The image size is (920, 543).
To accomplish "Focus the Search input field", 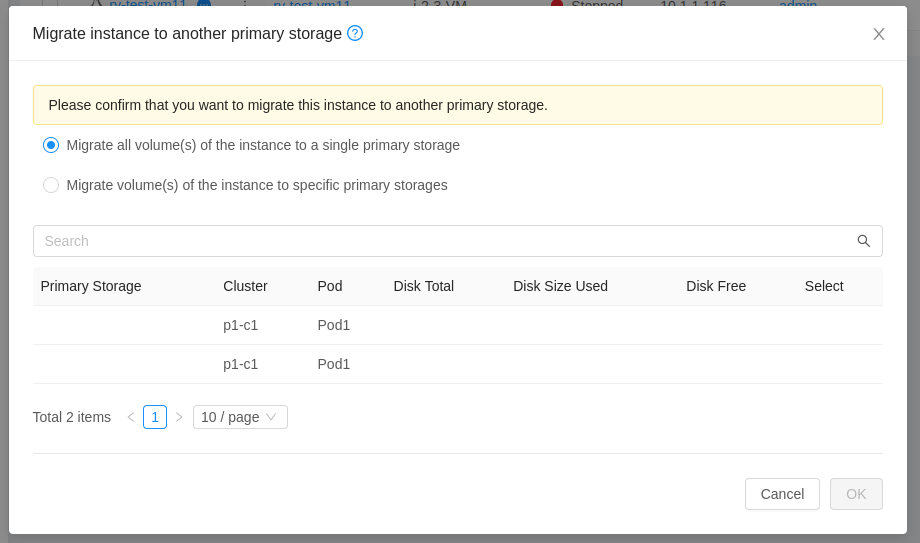I will pos(440,241).
